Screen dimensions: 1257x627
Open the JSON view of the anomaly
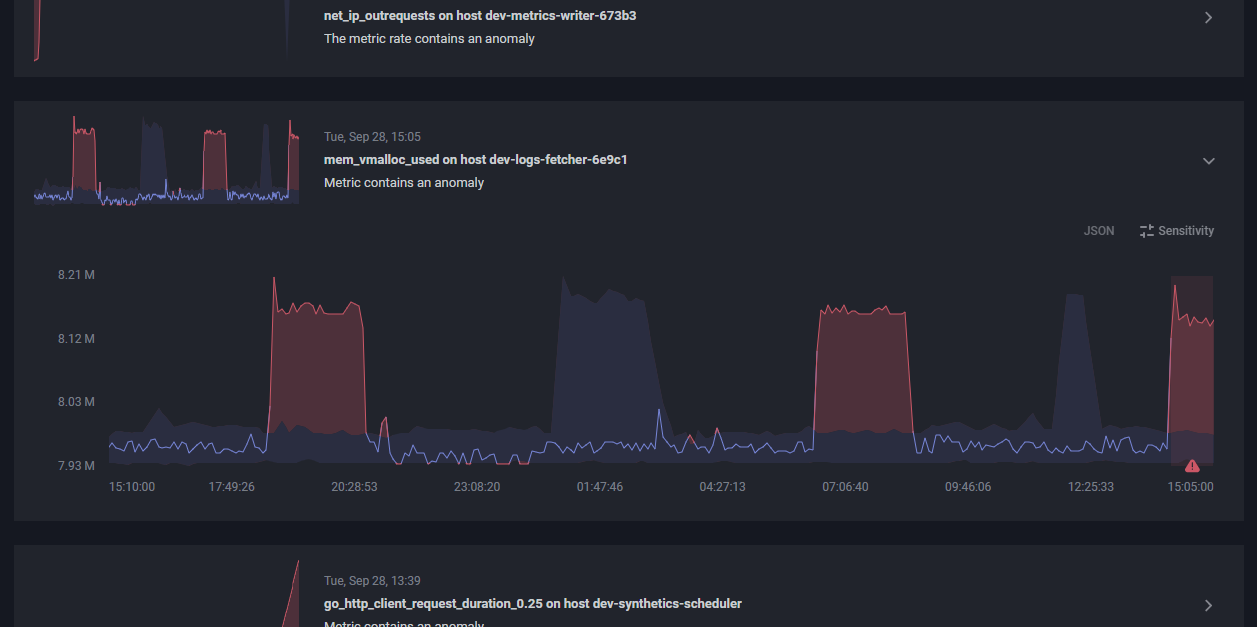point(1098,231)
